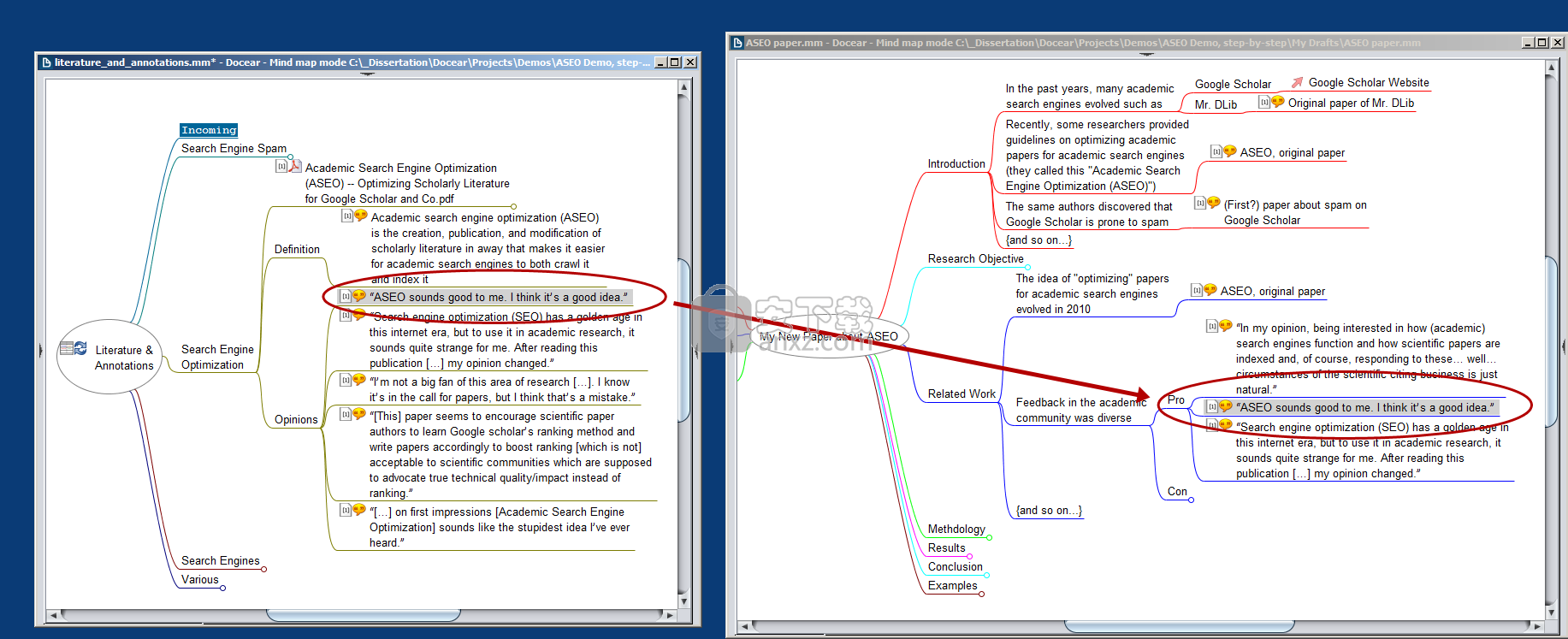Collapse the Academic Search Engine Optimization PDF node circle
The height and width of the screenshot is (639, 1568).
[x=513, y=206]
